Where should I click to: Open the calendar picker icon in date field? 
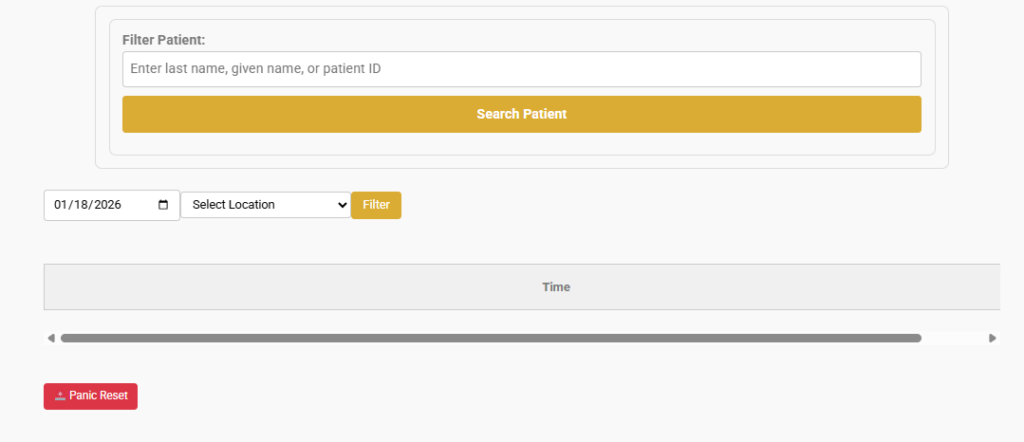pyautogui.click(x=164, y=205)
